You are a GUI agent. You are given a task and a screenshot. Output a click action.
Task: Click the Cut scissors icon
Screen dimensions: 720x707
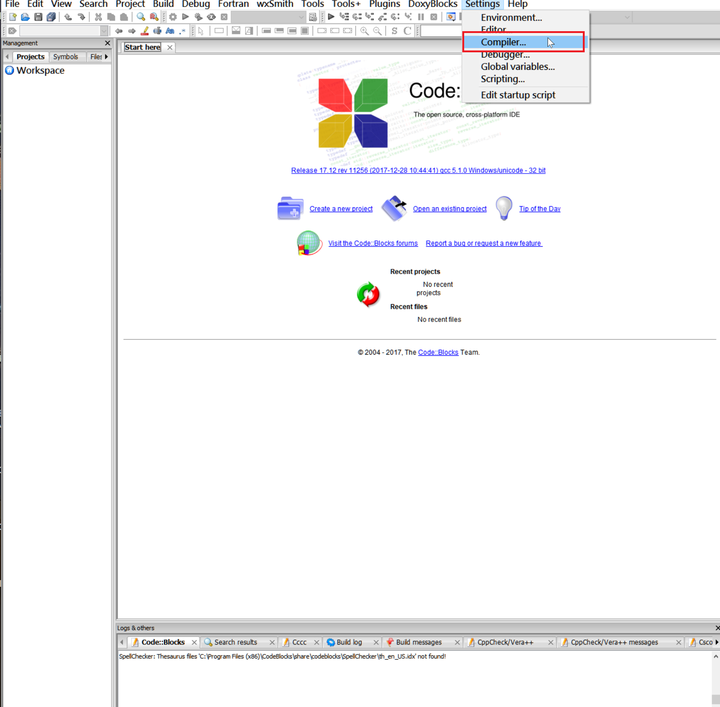tap(98, 17)
